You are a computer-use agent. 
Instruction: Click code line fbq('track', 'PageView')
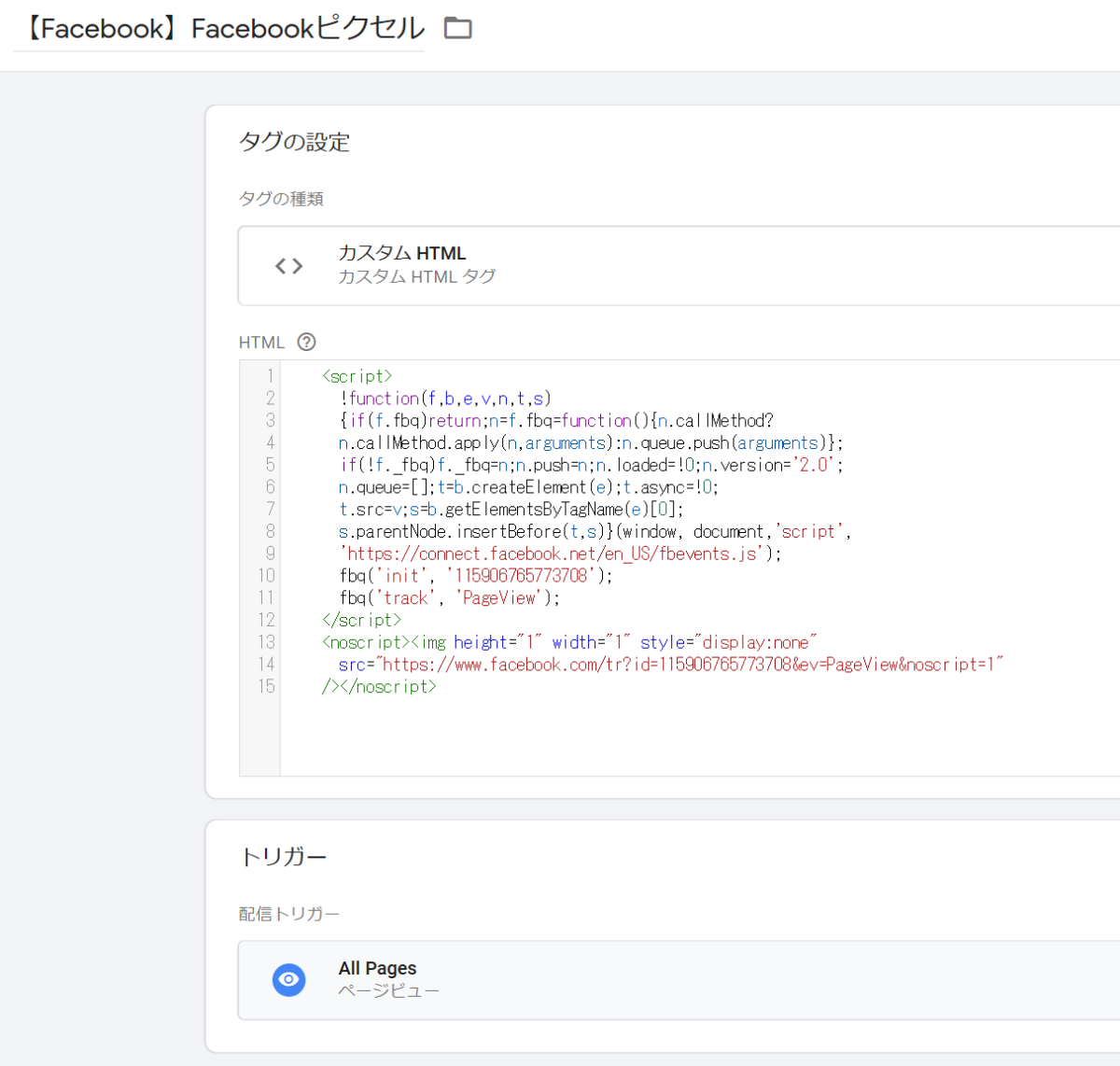(450, 598)
